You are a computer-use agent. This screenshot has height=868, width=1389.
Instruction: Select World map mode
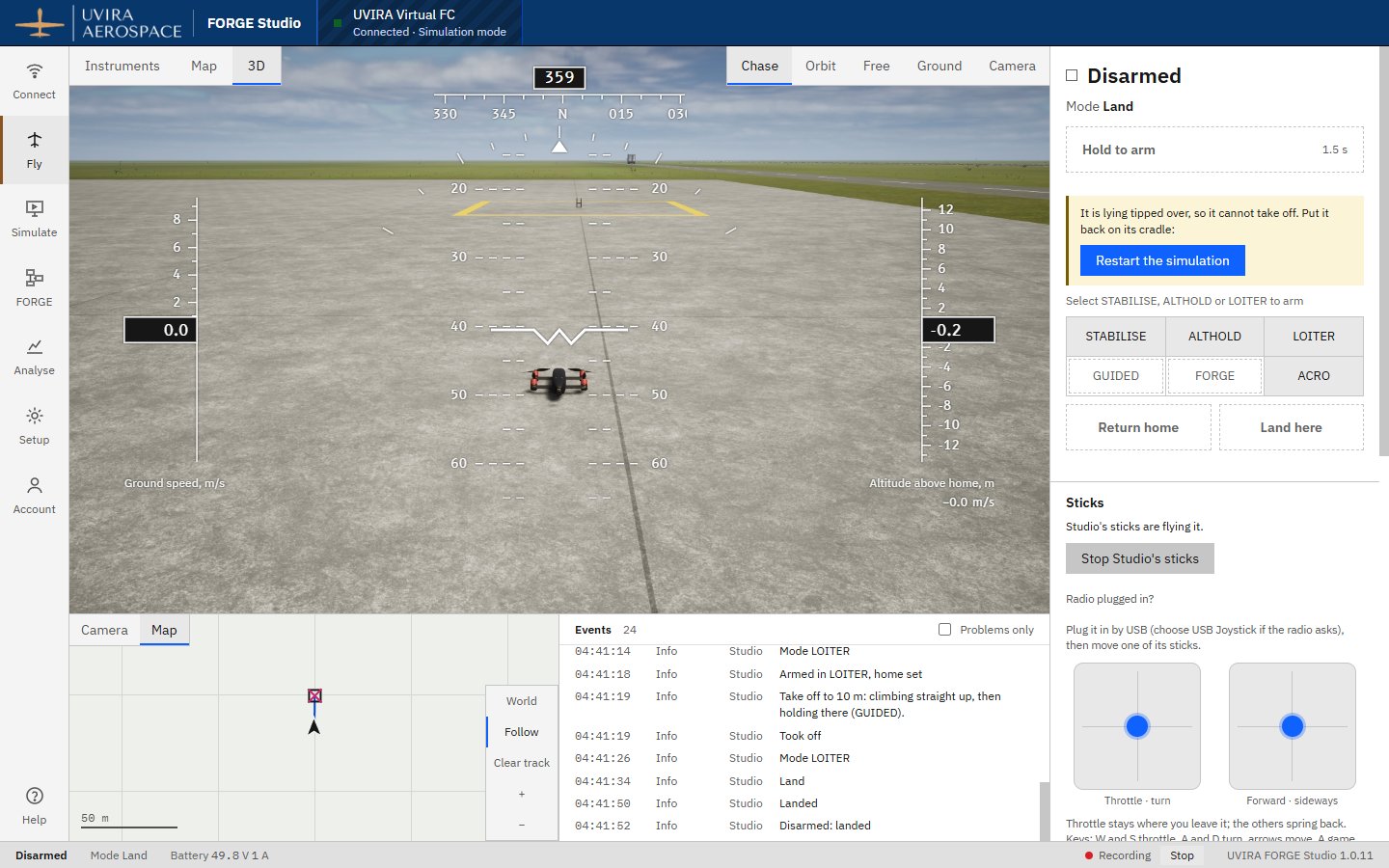(x=522, y=701)
